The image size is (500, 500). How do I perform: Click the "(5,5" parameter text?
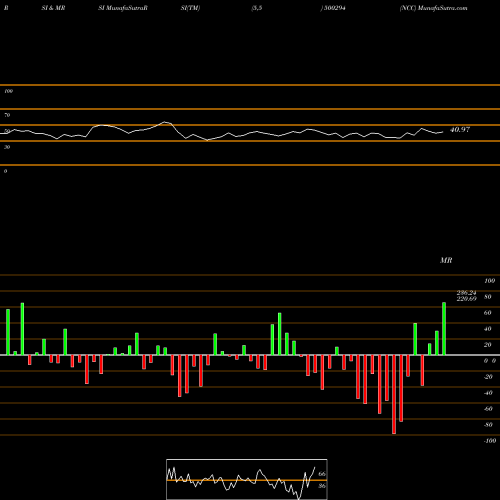pyautogui.click(x=257, y=8)
